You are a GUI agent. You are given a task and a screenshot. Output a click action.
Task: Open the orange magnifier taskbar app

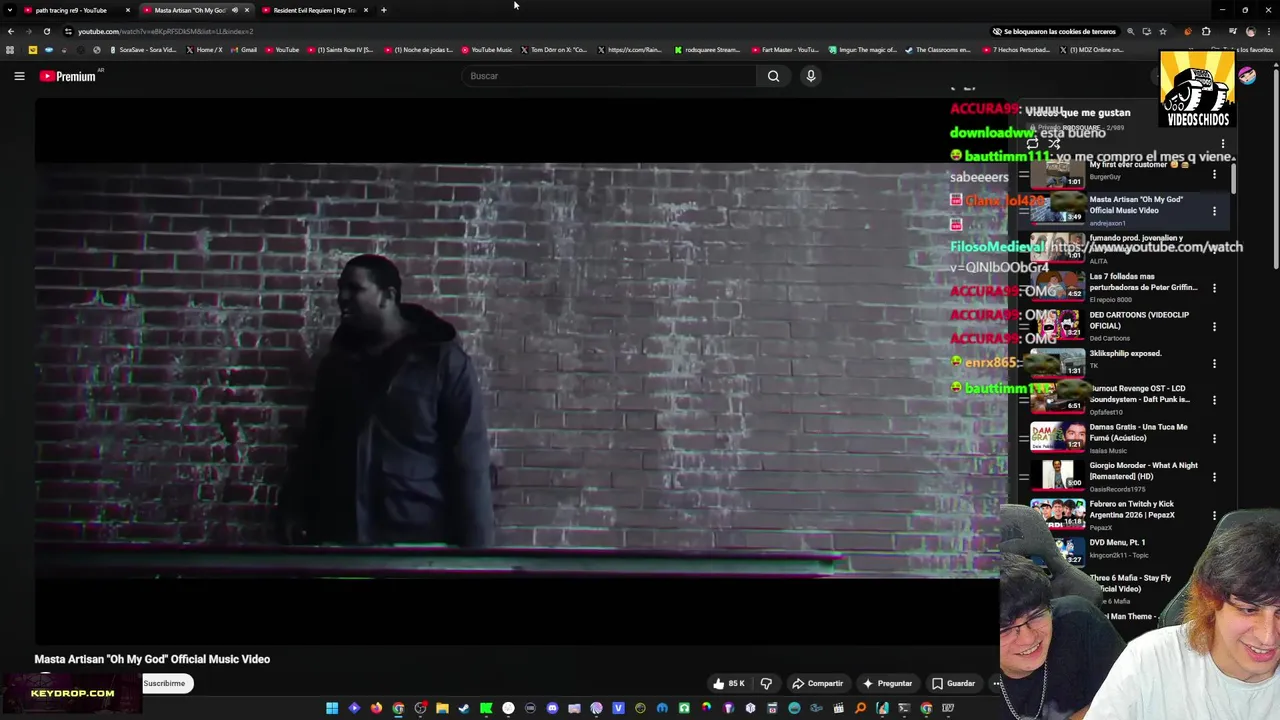click(860, 708)
